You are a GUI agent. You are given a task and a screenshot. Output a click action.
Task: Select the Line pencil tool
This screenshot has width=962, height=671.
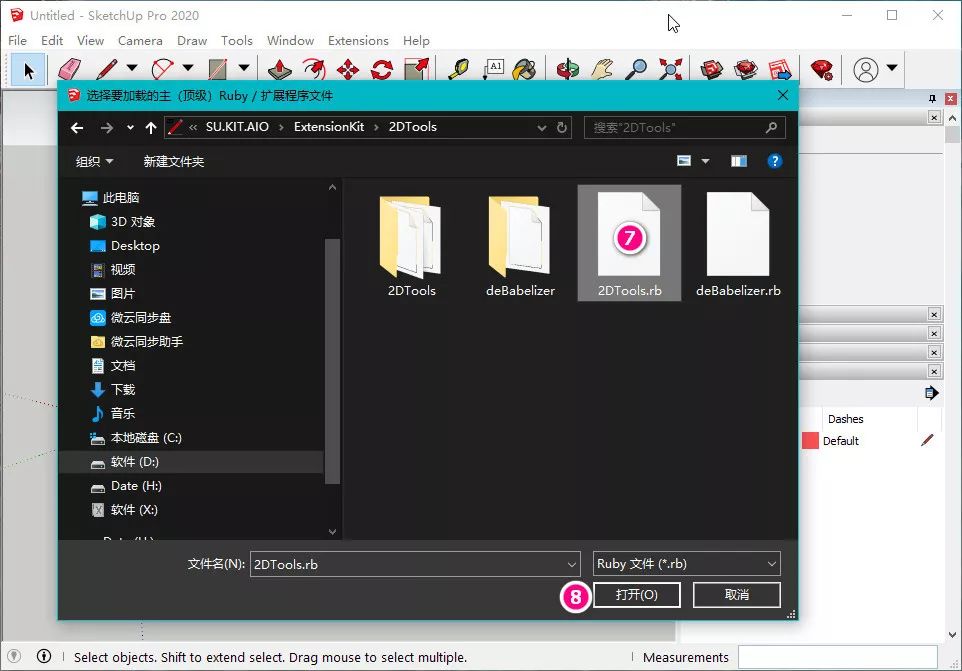point(107,69)
